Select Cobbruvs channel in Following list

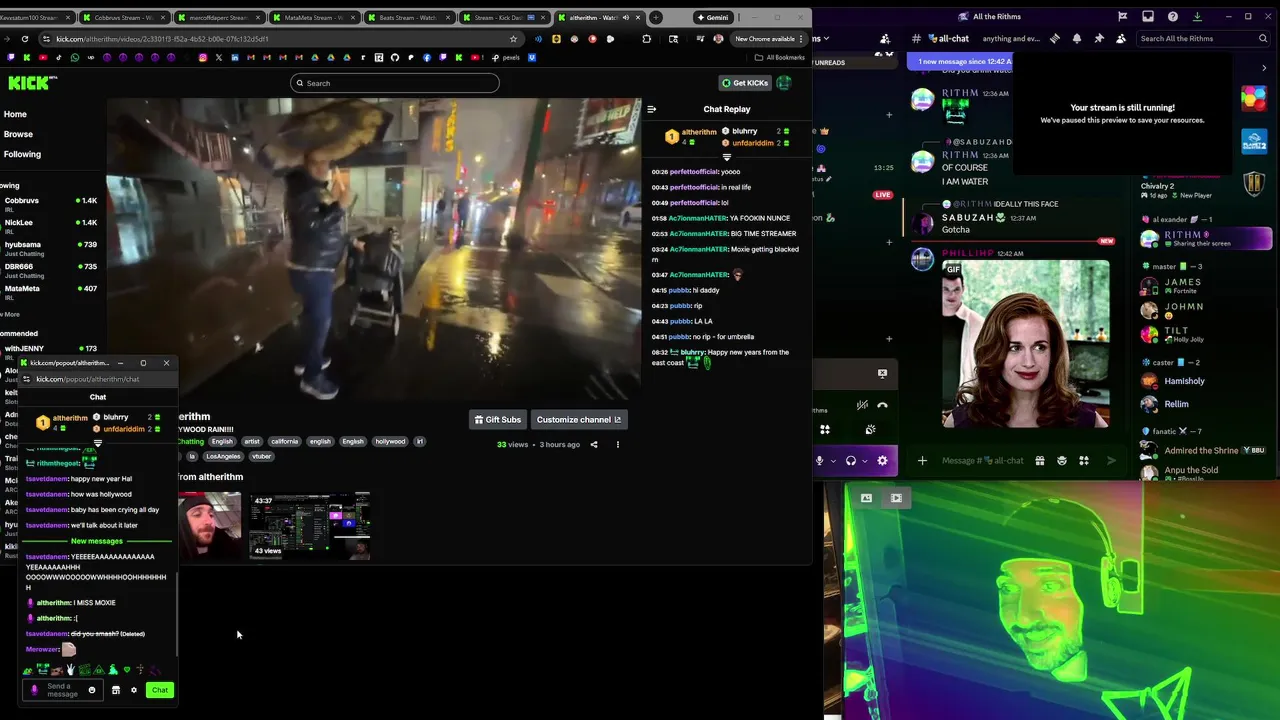(x=50, y=203)
